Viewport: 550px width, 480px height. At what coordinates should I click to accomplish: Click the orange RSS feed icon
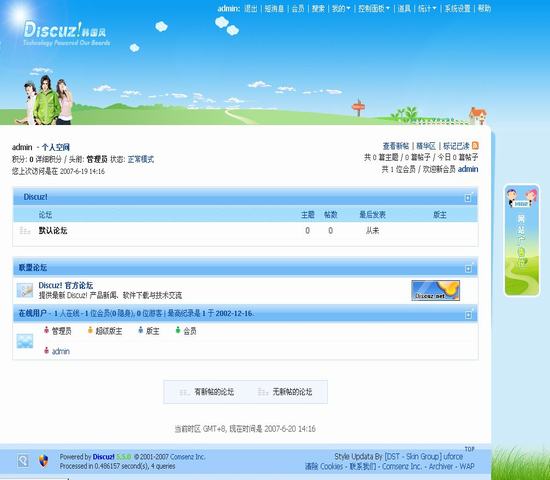(475, 145)
